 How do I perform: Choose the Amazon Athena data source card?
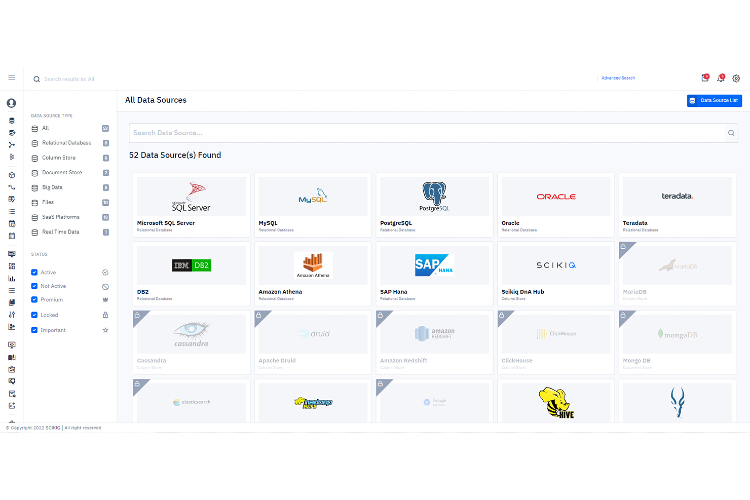coord(313,274)
